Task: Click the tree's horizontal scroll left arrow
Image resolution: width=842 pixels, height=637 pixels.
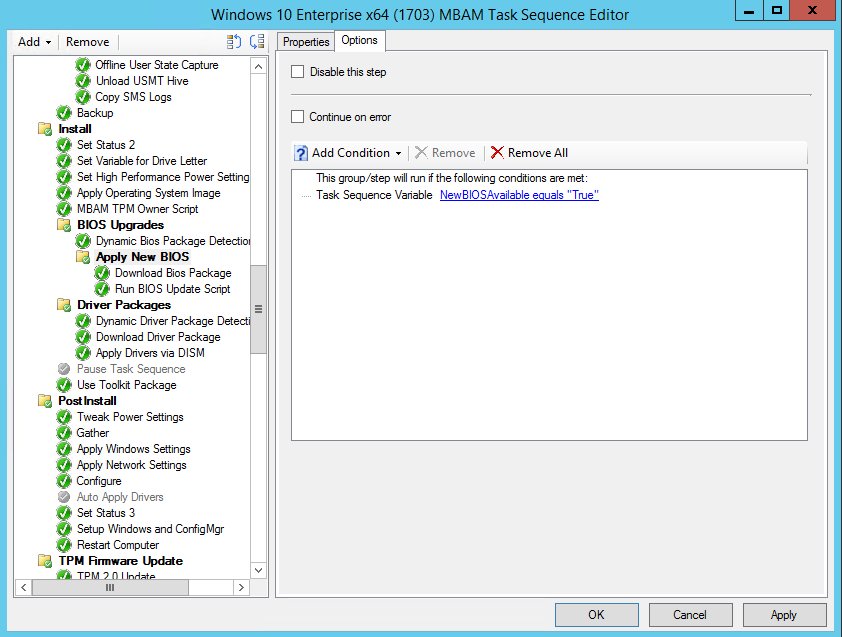Action: (x=23, y=588)
